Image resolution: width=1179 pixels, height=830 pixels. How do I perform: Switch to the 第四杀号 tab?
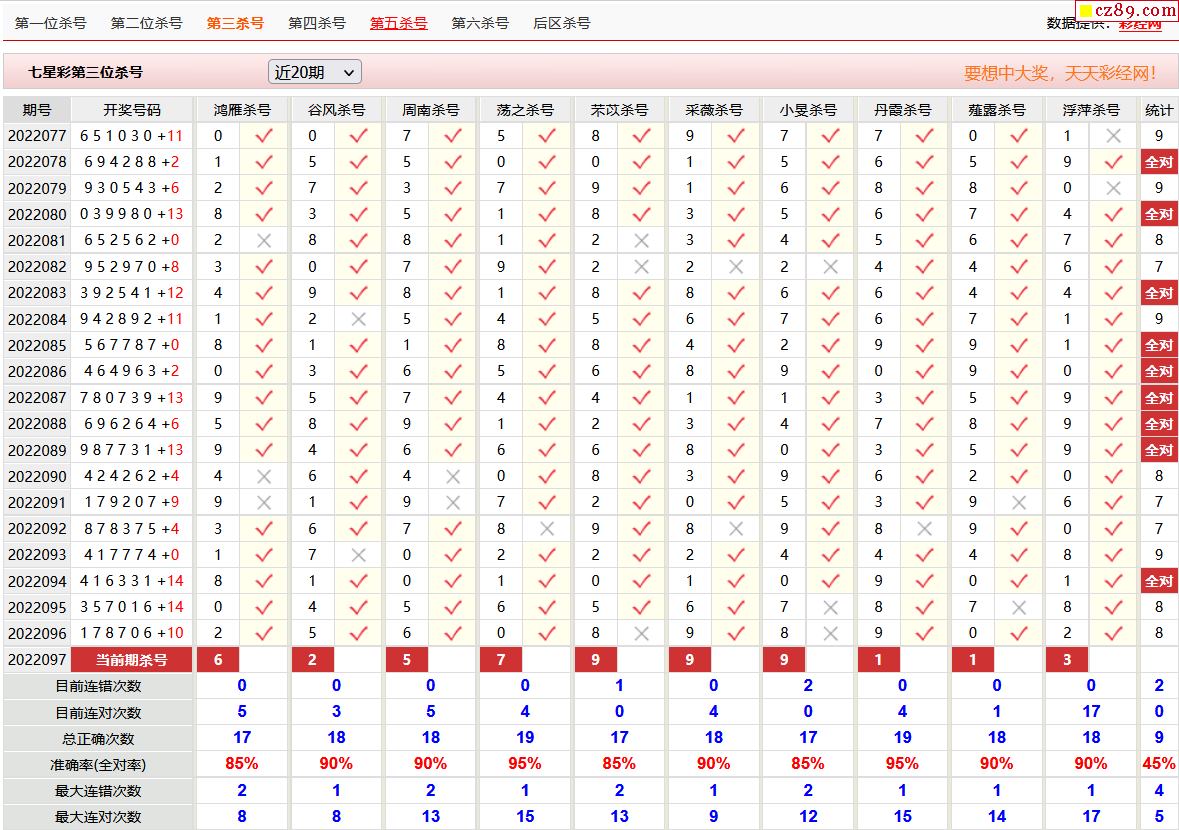tap(317, 23)
